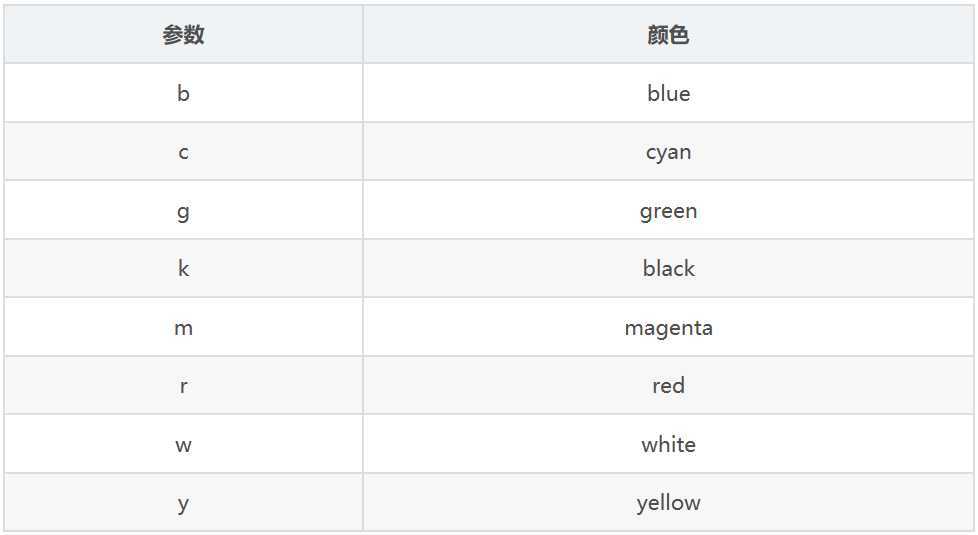Image resolution: width=978 pixels, height=535 pixels.
Task: Click the parameter cell 'k'
Action: 183,268
